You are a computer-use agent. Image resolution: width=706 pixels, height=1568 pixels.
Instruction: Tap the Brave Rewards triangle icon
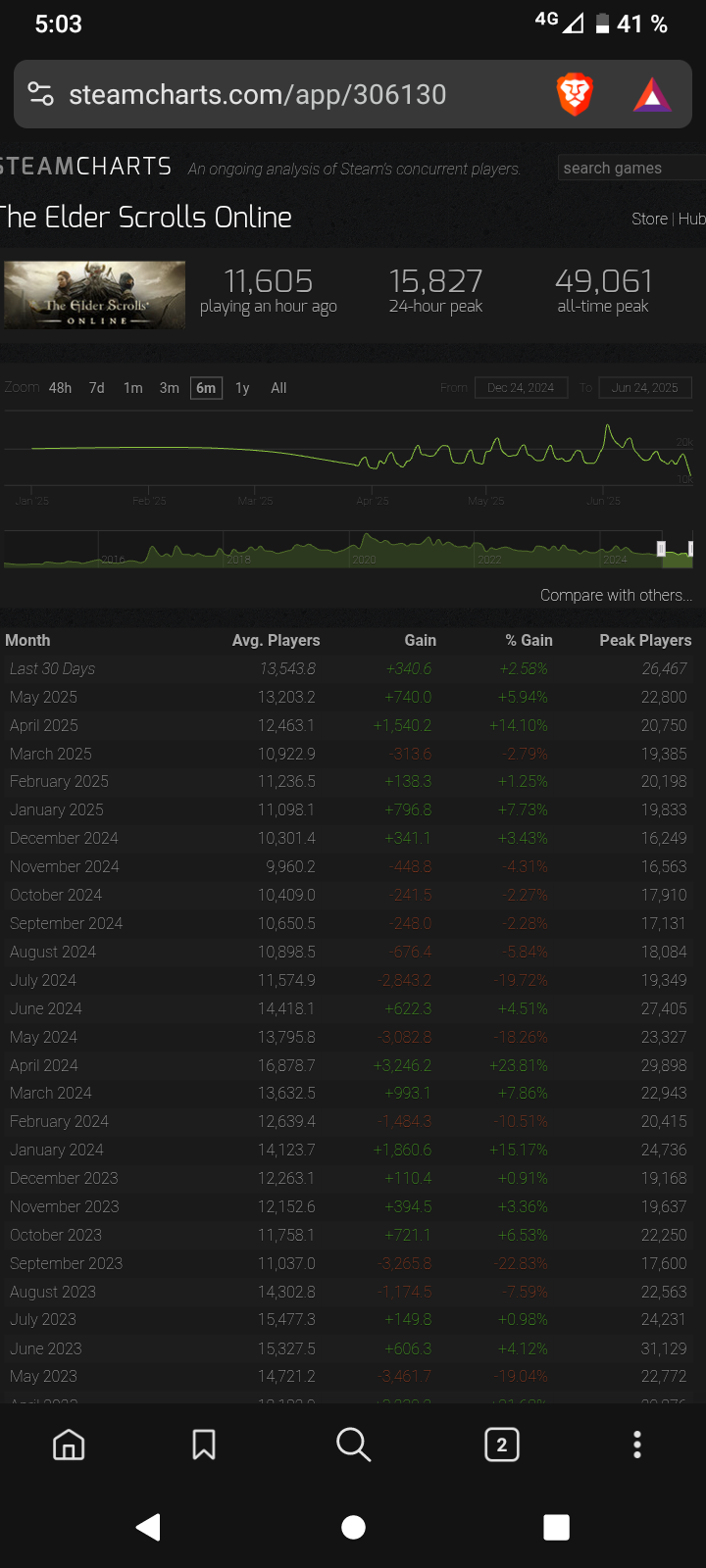tap(652, 95)
